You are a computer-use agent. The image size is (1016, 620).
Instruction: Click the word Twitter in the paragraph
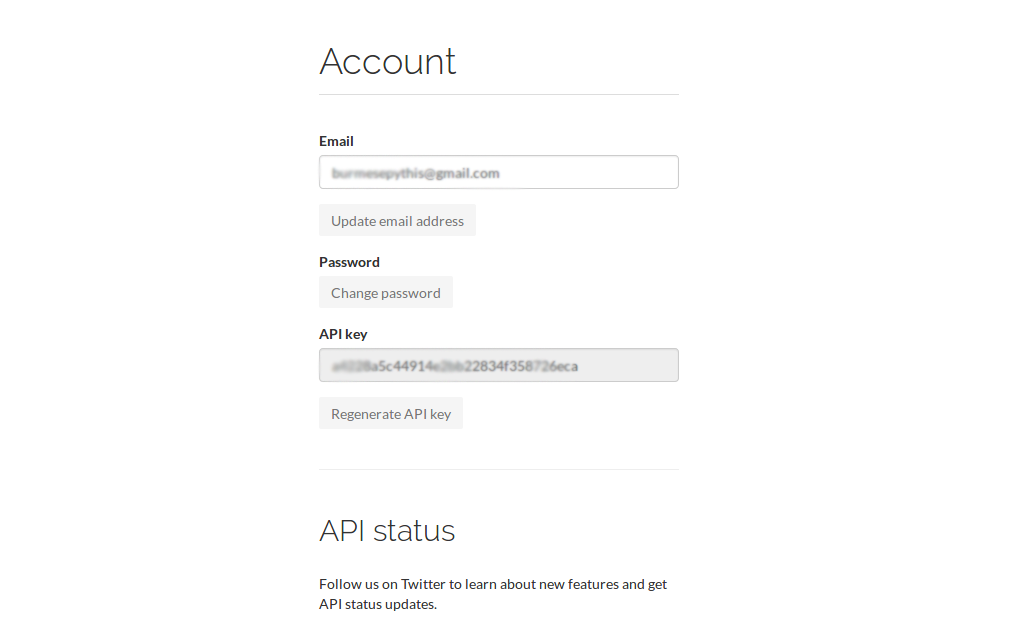click(x=423, y=584)
